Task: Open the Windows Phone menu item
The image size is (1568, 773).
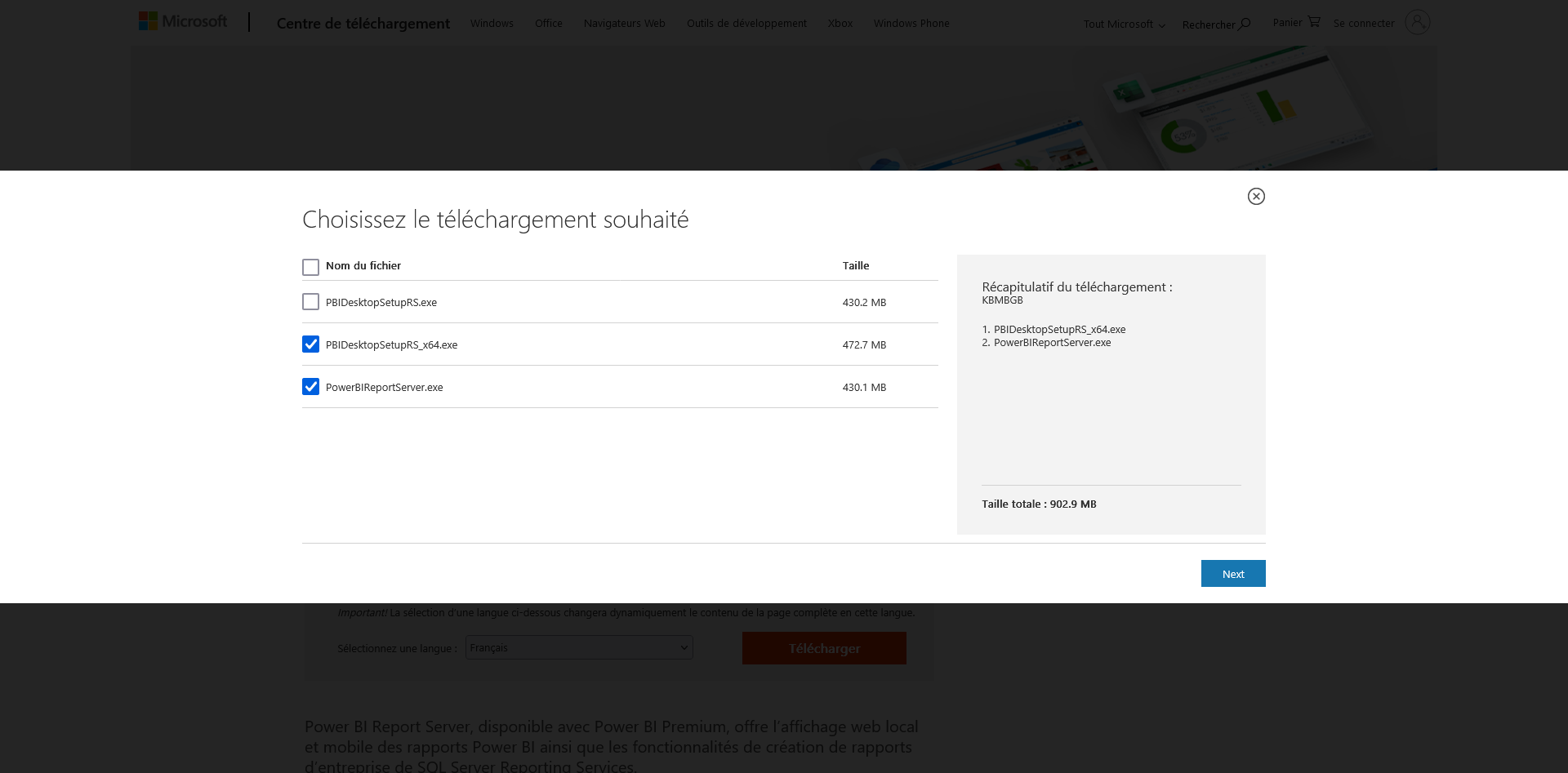Action: (x=911, y=23)
